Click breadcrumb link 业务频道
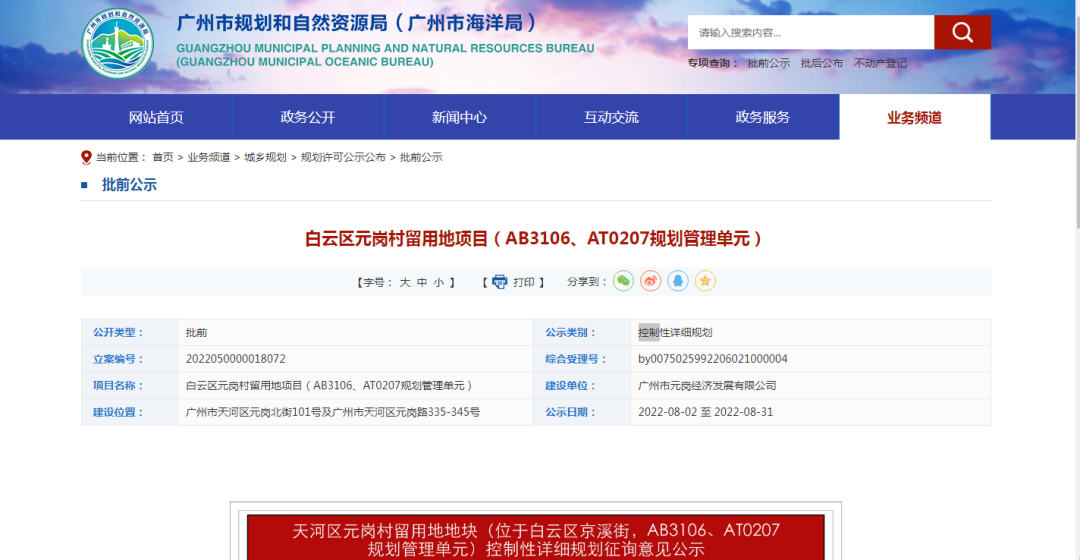 [x=209, y=158]
